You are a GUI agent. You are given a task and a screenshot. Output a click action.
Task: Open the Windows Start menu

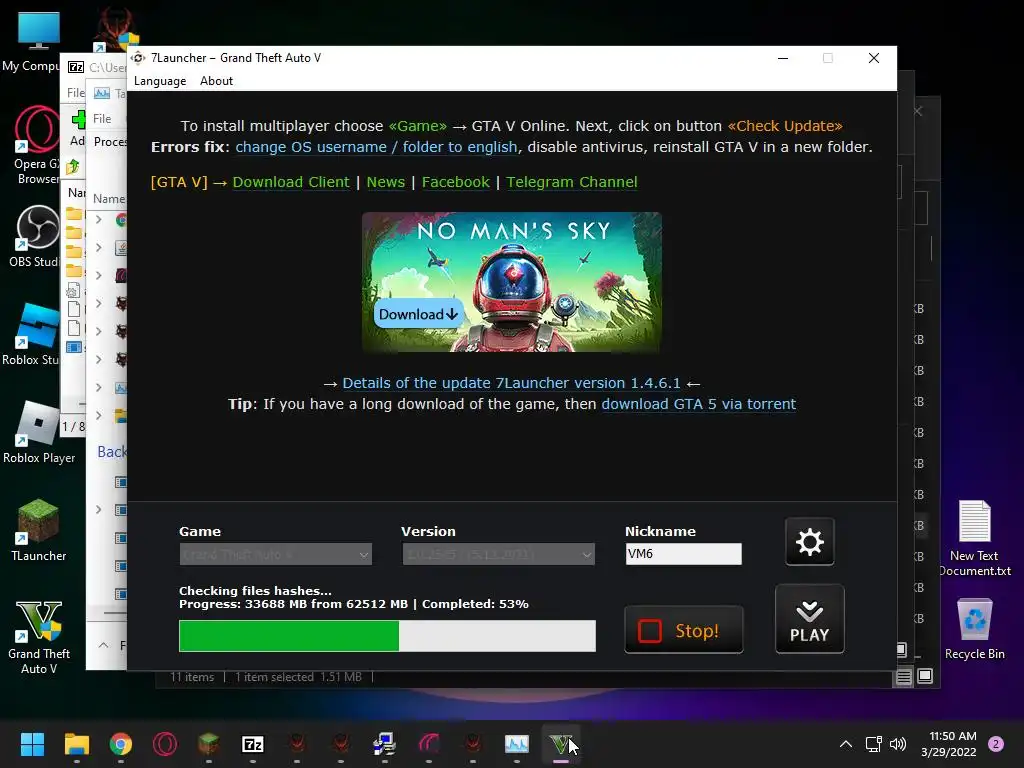point(32,744)
